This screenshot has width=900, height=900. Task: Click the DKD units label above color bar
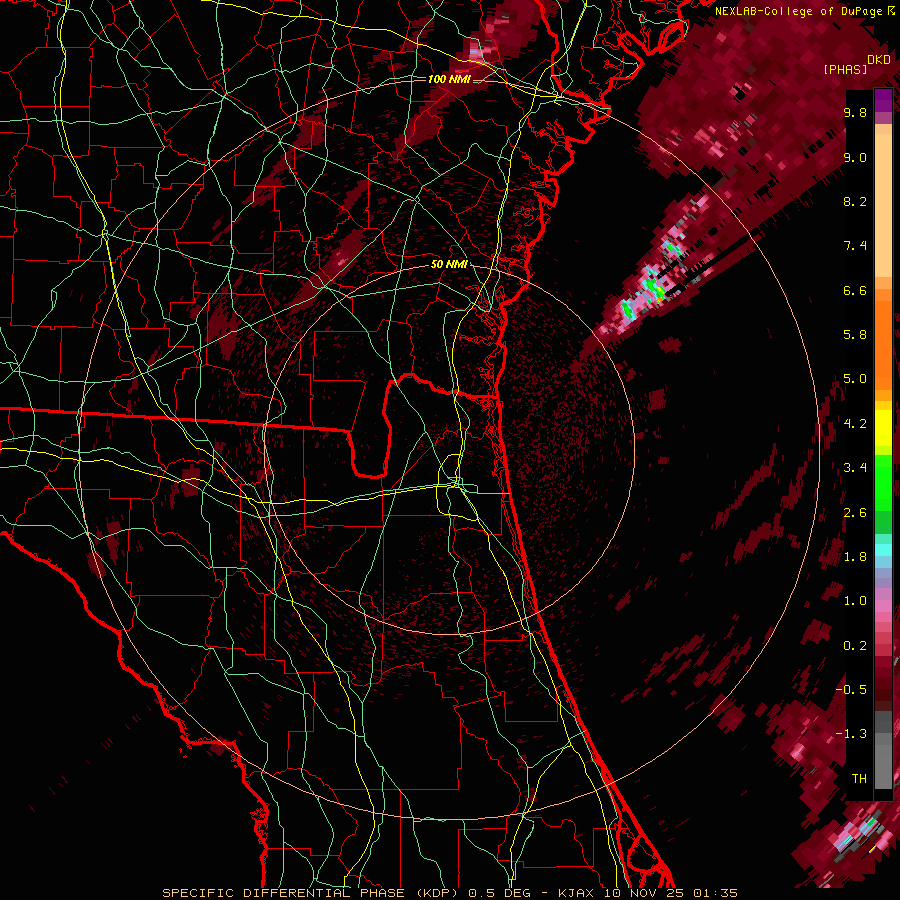879,60
